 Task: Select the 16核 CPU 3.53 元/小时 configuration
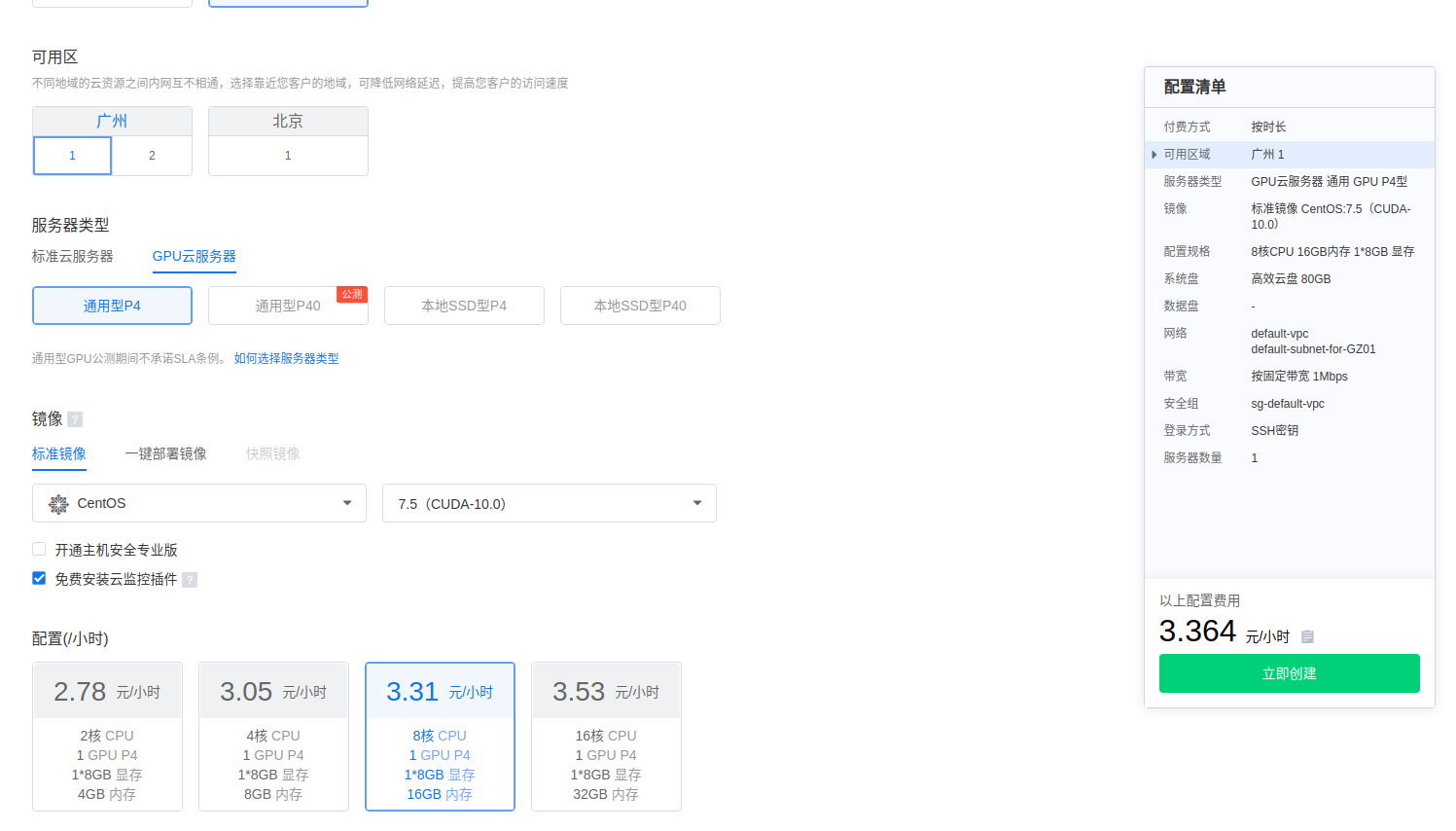click(x=606, y=736)
